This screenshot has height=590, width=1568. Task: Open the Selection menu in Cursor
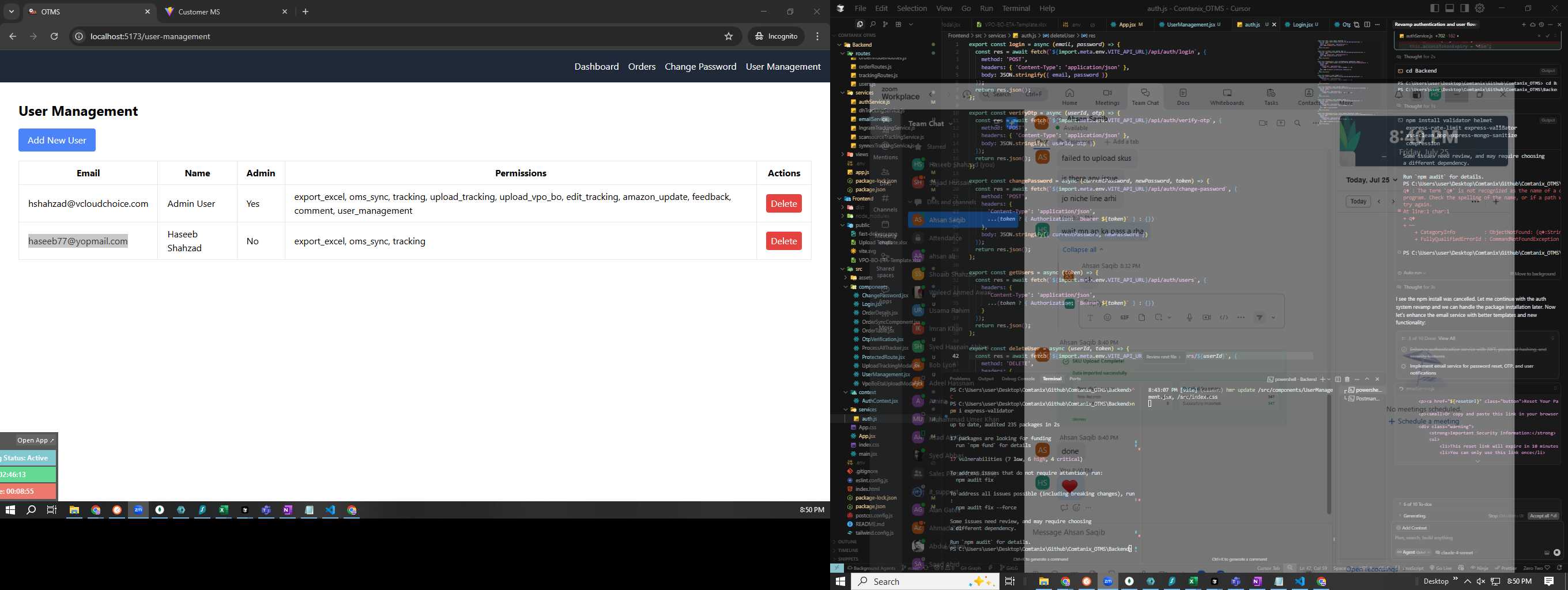tap(912, 9)
